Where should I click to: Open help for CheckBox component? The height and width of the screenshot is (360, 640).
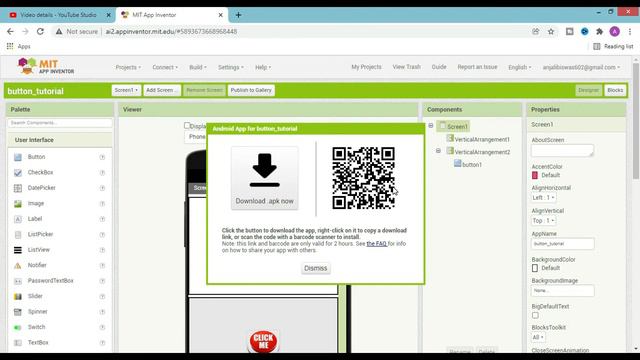point(102,173)
